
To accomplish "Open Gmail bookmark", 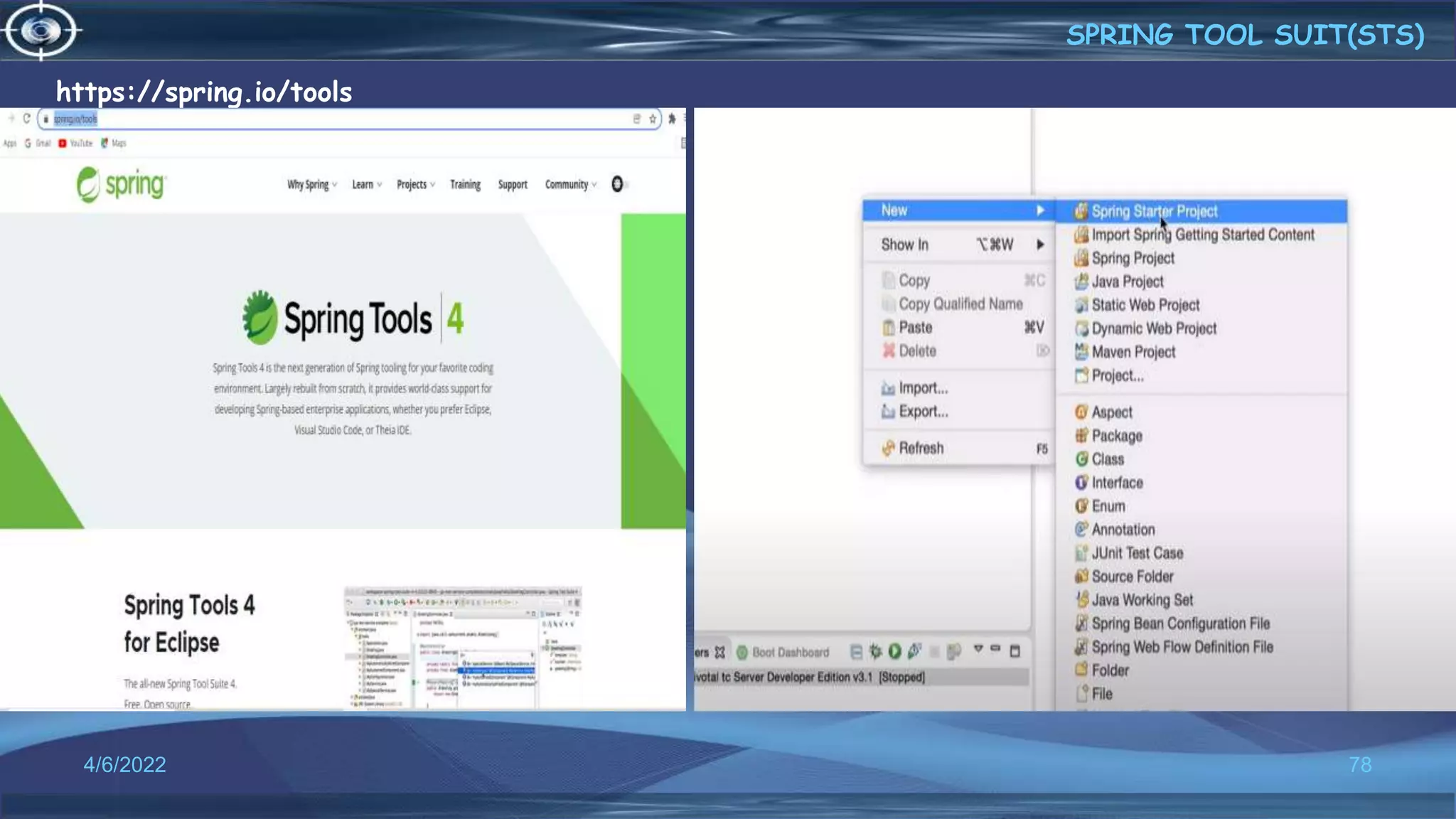I will (x=38, y=143).
